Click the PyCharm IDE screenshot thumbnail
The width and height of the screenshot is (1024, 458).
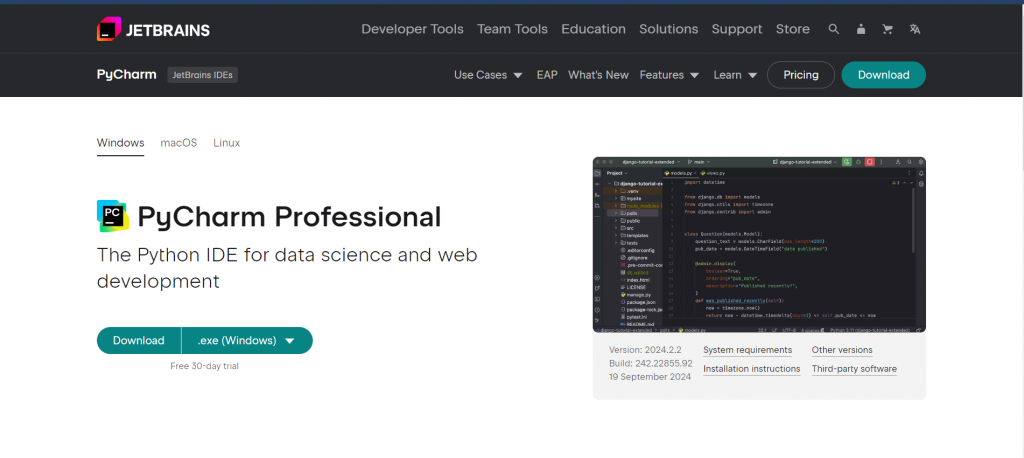point(759,245)
